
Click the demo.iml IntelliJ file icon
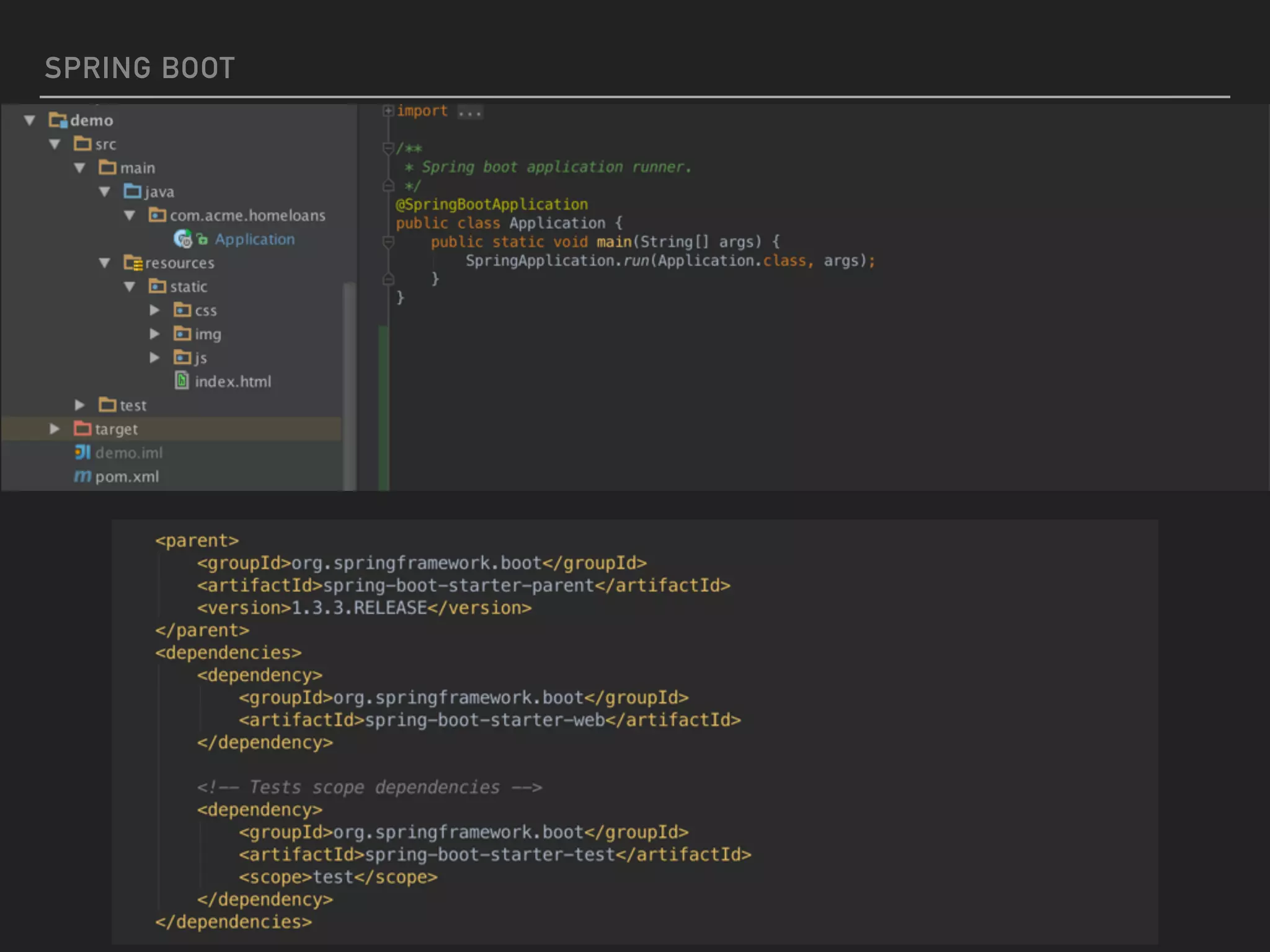pyautogui.click(x=82, y=452)
